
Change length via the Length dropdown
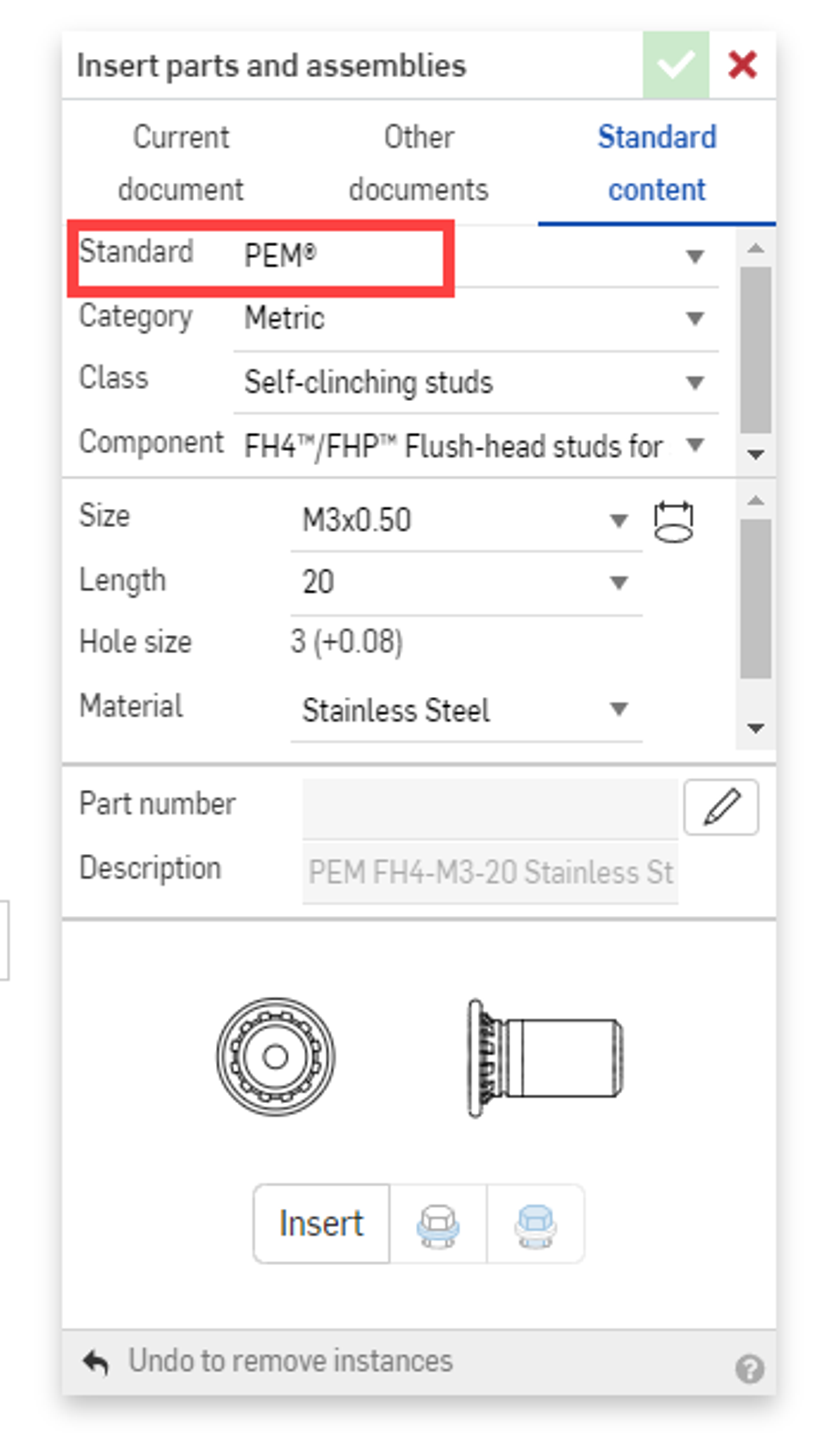tap(618, 582)
